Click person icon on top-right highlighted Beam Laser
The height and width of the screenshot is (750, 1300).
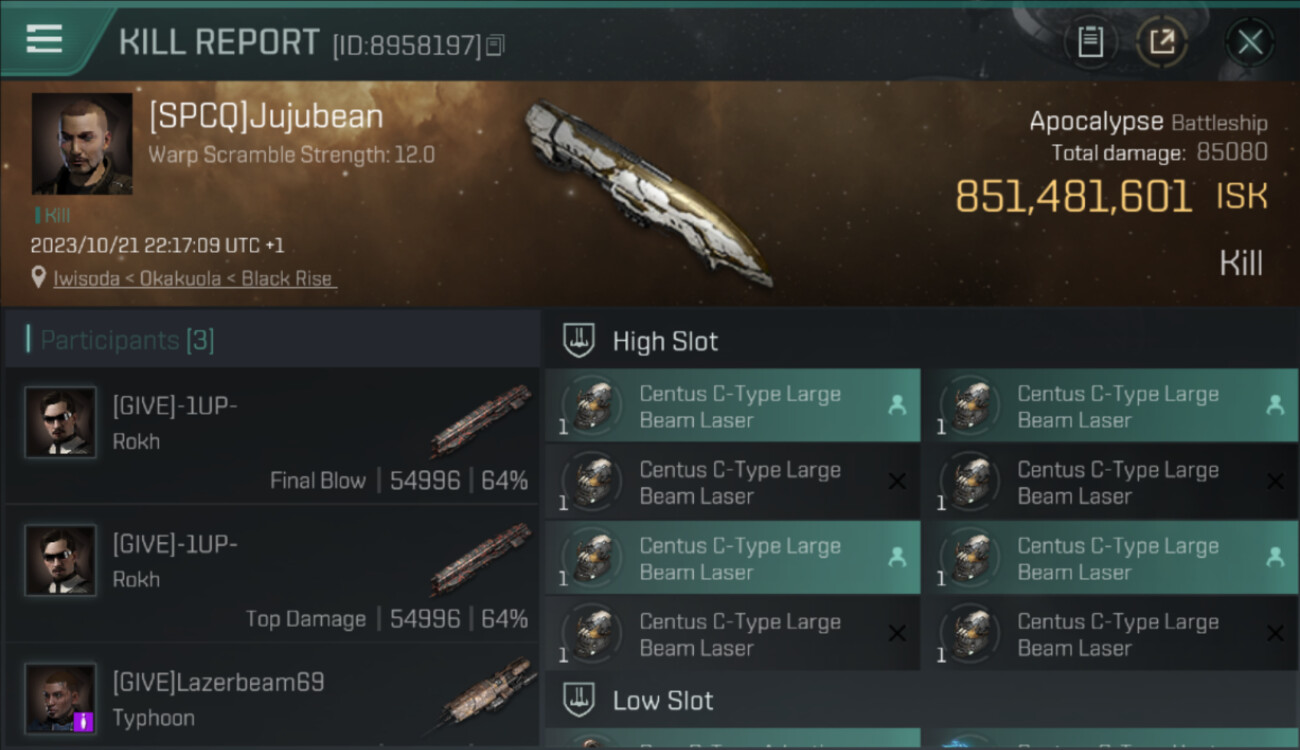click(1275, 405)
